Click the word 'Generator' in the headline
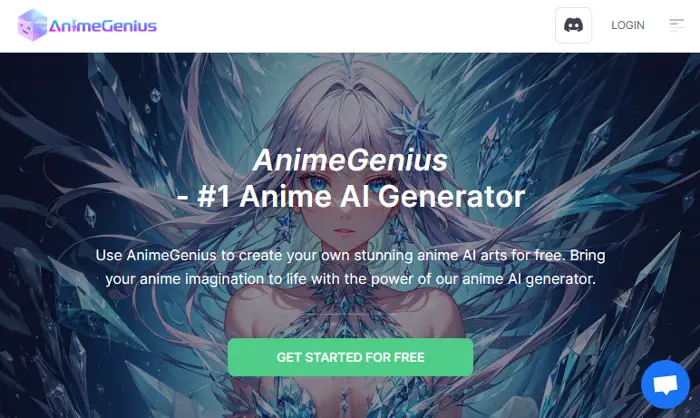 click(452, 196)
